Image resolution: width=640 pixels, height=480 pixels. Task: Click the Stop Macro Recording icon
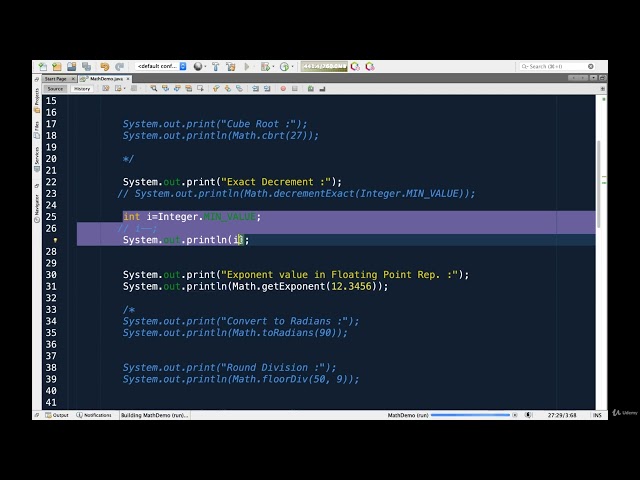pos(295,89)
